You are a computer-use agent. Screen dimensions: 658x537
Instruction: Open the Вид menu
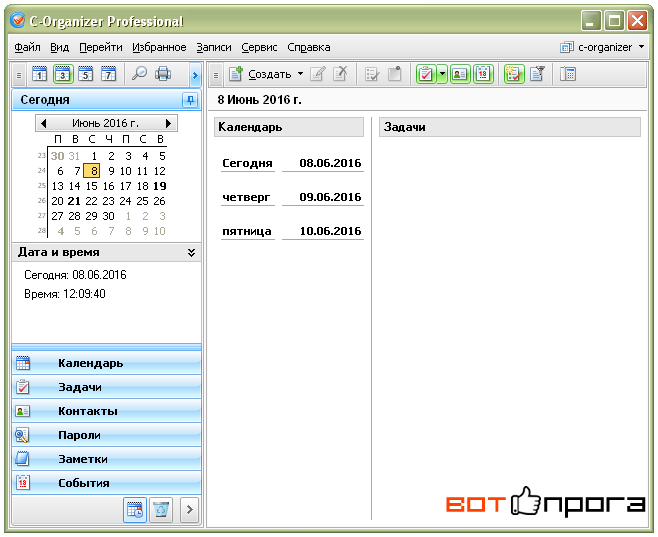60,47
